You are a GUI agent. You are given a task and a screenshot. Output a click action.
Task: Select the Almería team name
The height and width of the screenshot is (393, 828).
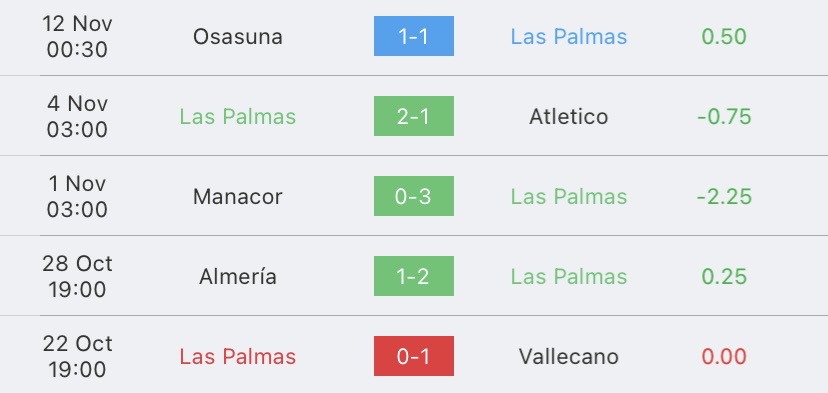(238, 276)
